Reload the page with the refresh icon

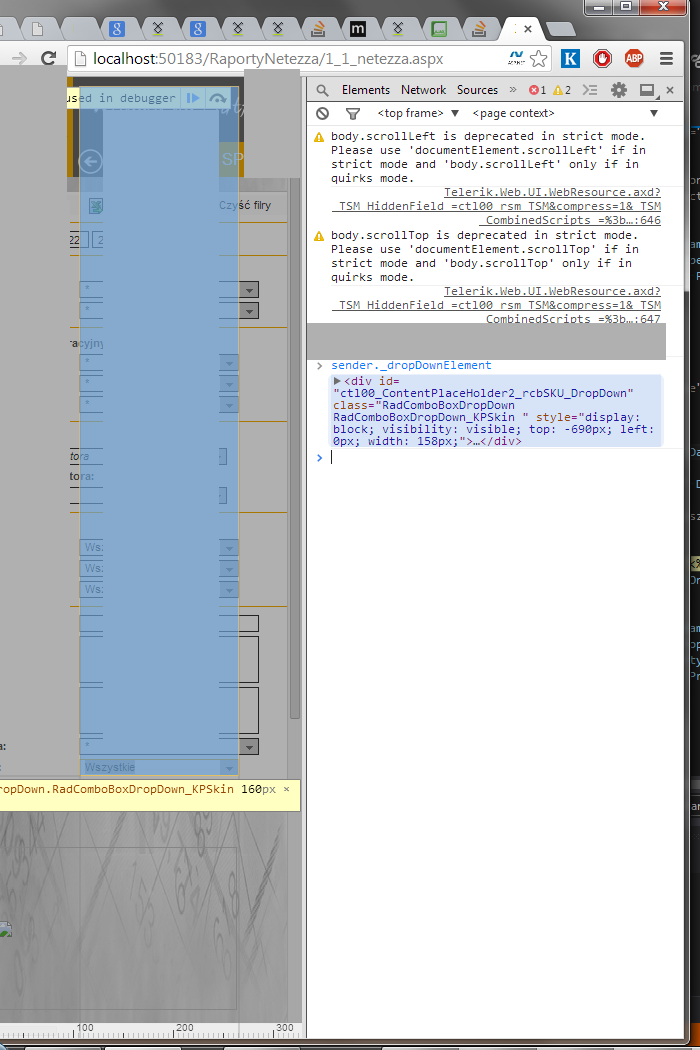[x=48, y=58]
